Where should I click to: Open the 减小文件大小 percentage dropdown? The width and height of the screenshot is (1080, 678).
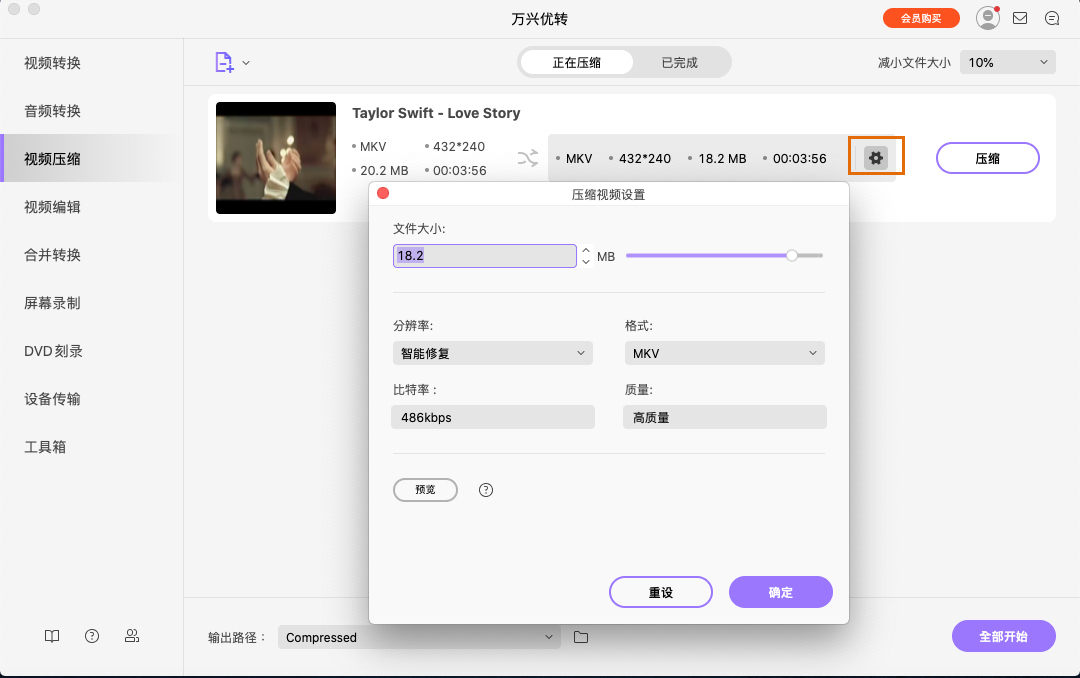[1007, 61]
